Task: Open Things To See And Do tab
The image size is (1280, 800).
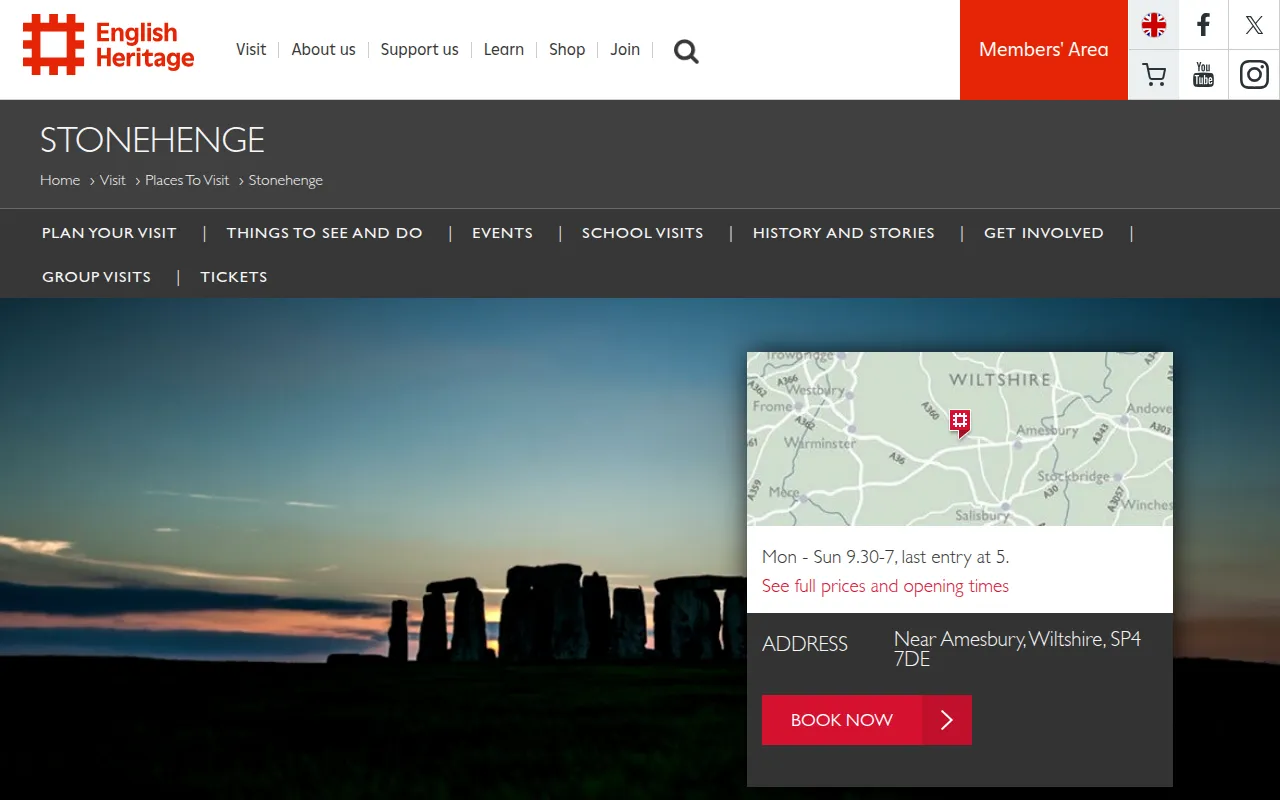Action: [x=324, y=233]
